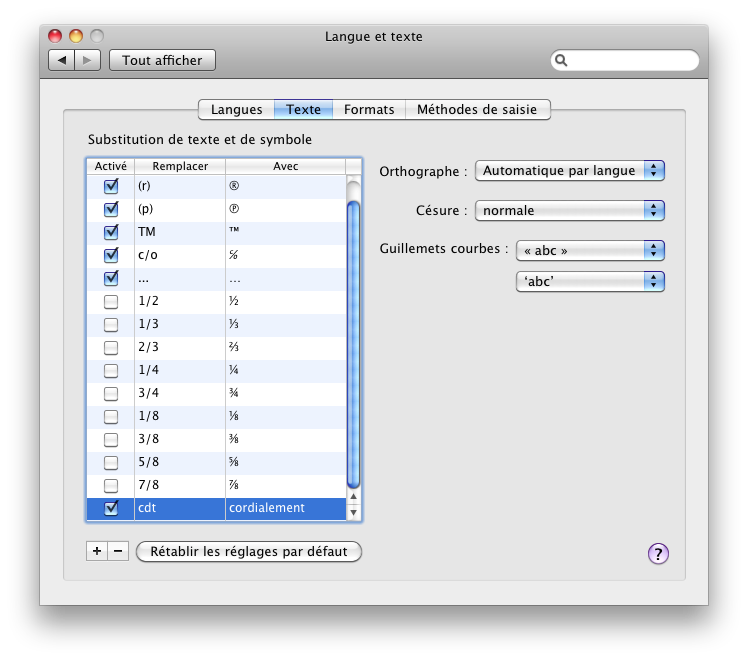Click the scrollbar down arrow in substitution list
The width and height of the screenshot is (748, 660).
point(353,512)
